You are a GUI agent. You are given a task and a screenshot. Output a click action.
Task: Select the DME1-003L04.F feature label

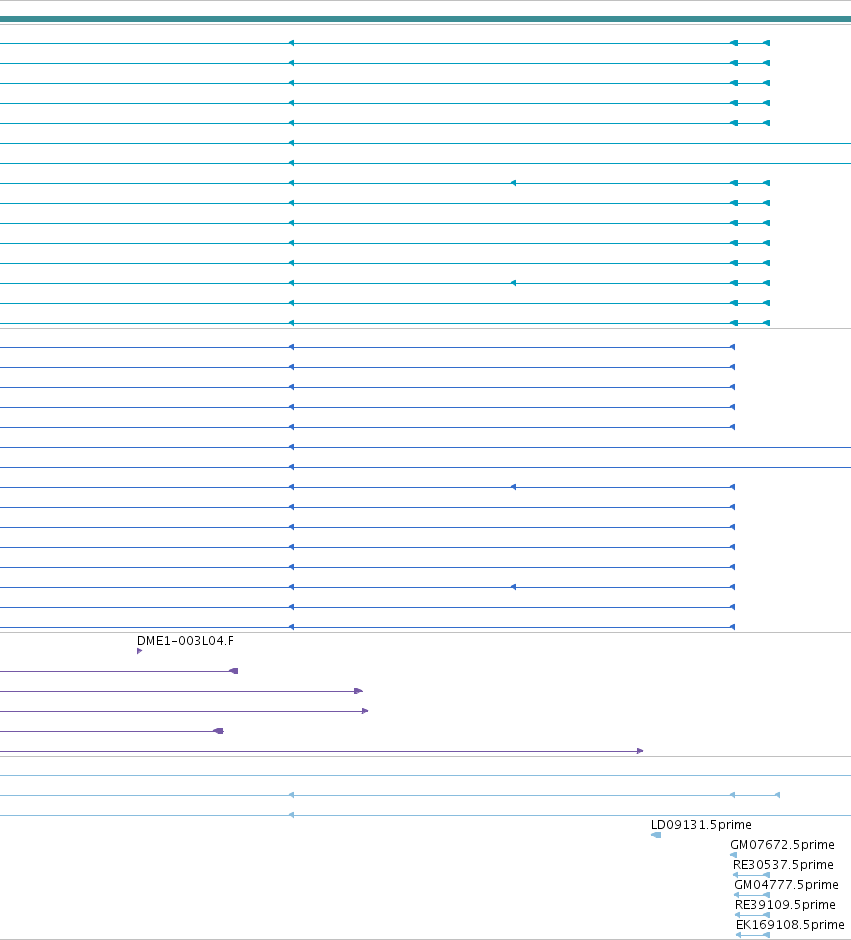click(x=185, y=641)
